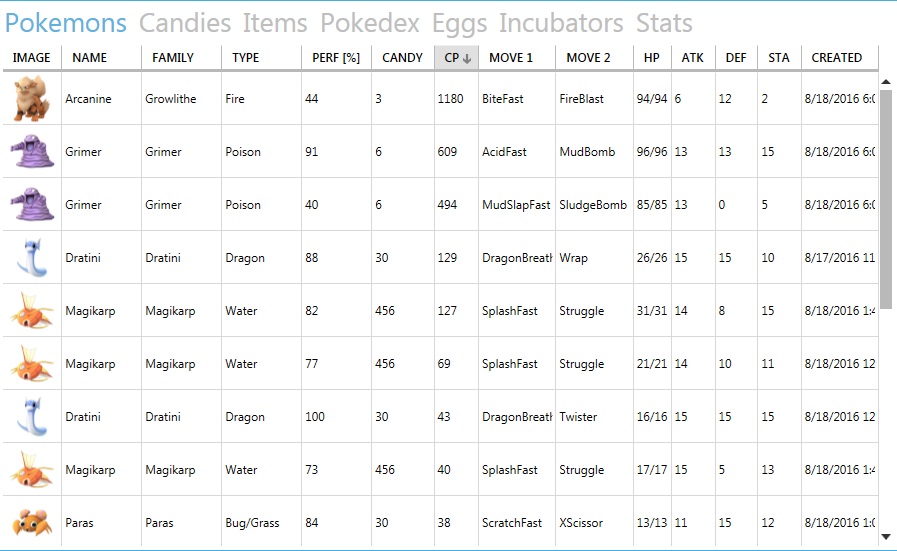Click the Grimer image with CP 609

pyautogui.click(x=32, y=152)
